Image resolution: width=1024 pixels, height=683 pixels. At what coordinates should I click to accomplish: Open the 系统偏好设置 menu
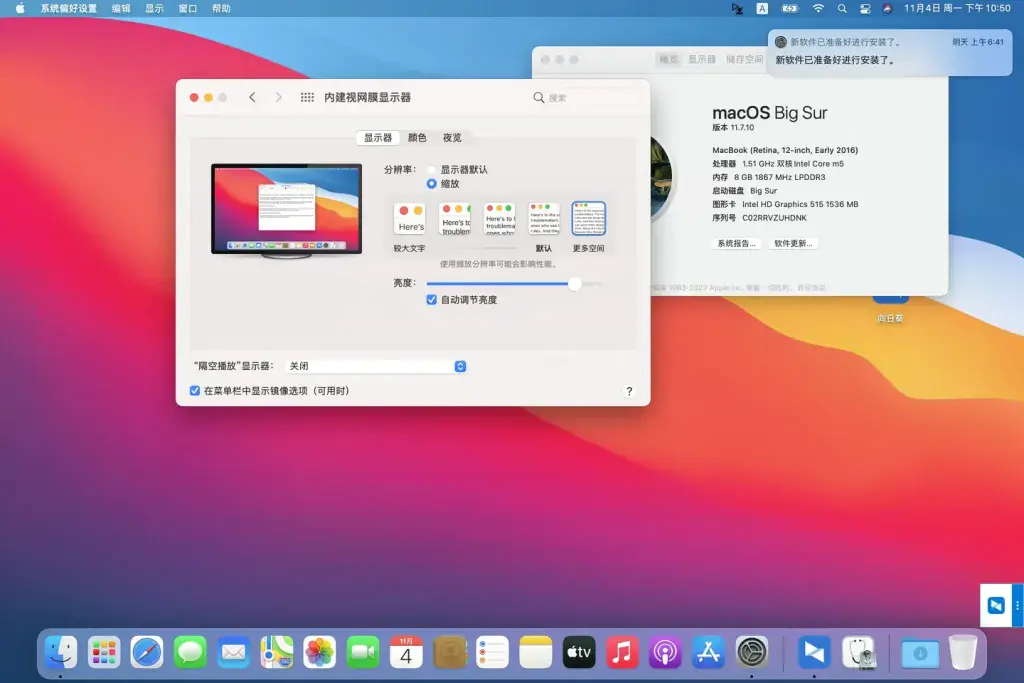click(69, 8)
